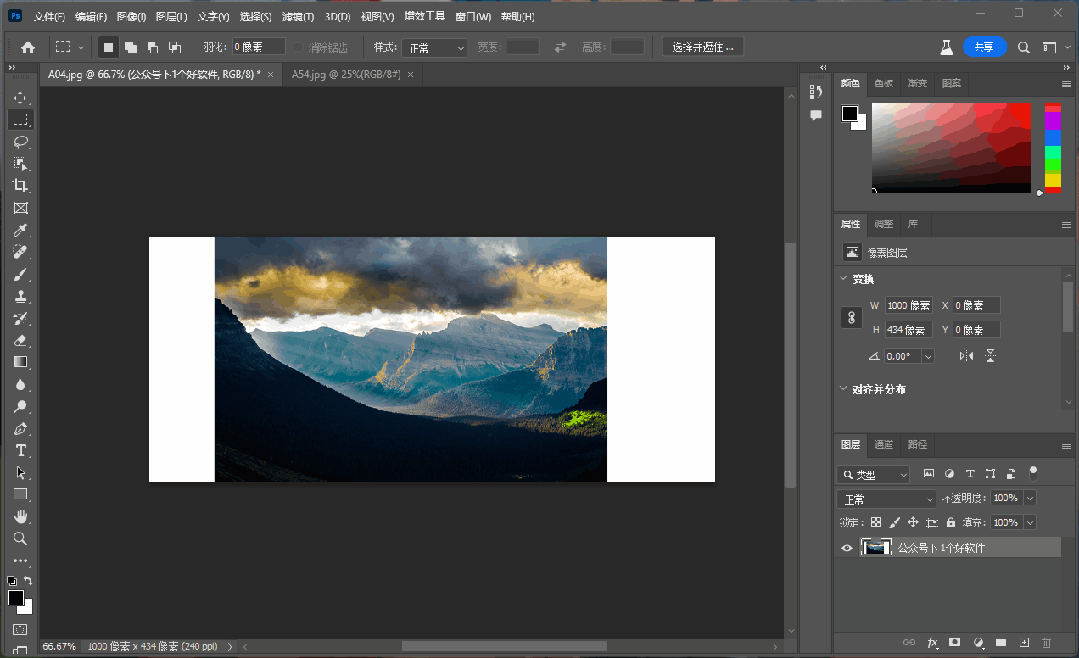Activate the Hand tool
This screenshot has width=1079, height=658.
pyautogui.click(x=20, y=516)
